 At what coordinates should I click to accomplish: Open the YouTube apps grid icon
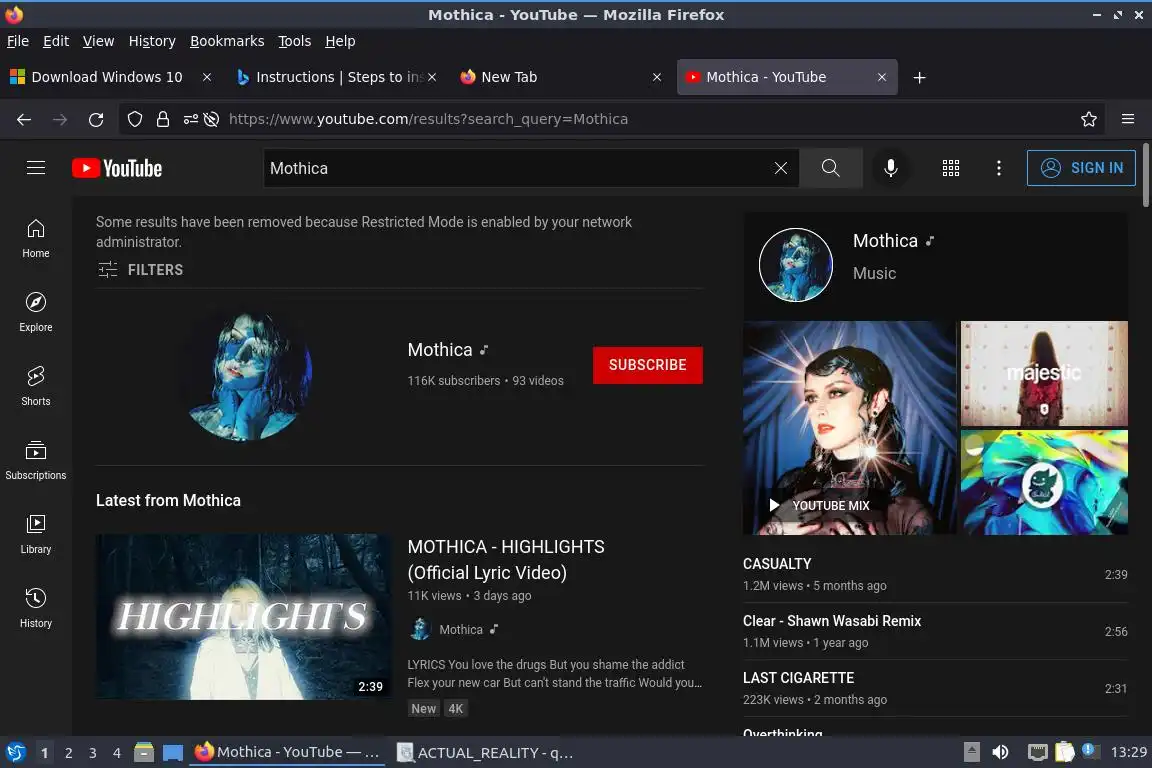(x=951, y=168)
